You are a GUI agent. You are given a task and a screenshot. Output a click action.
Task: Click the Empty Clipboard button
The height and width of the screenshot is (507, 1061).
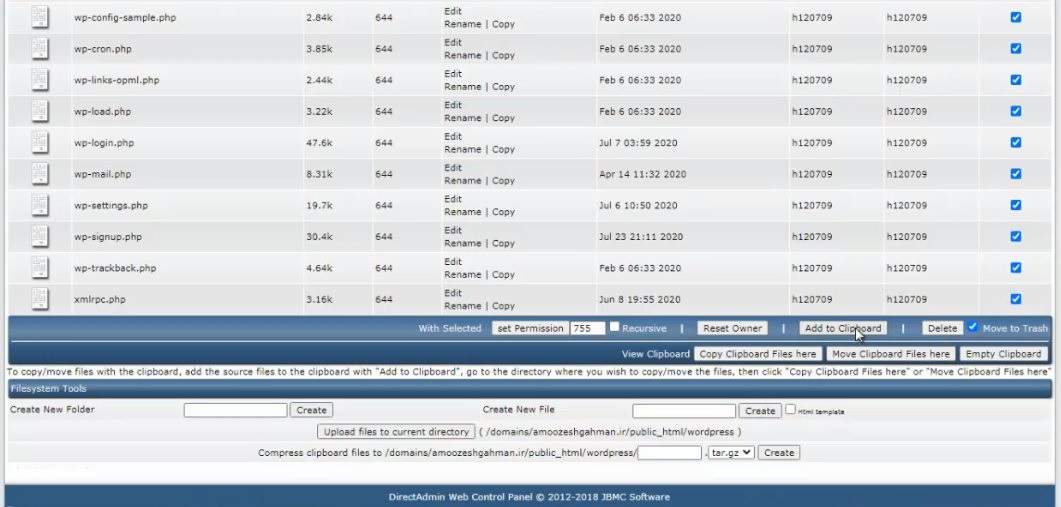pyautogui.click(x=1003, y=354)
